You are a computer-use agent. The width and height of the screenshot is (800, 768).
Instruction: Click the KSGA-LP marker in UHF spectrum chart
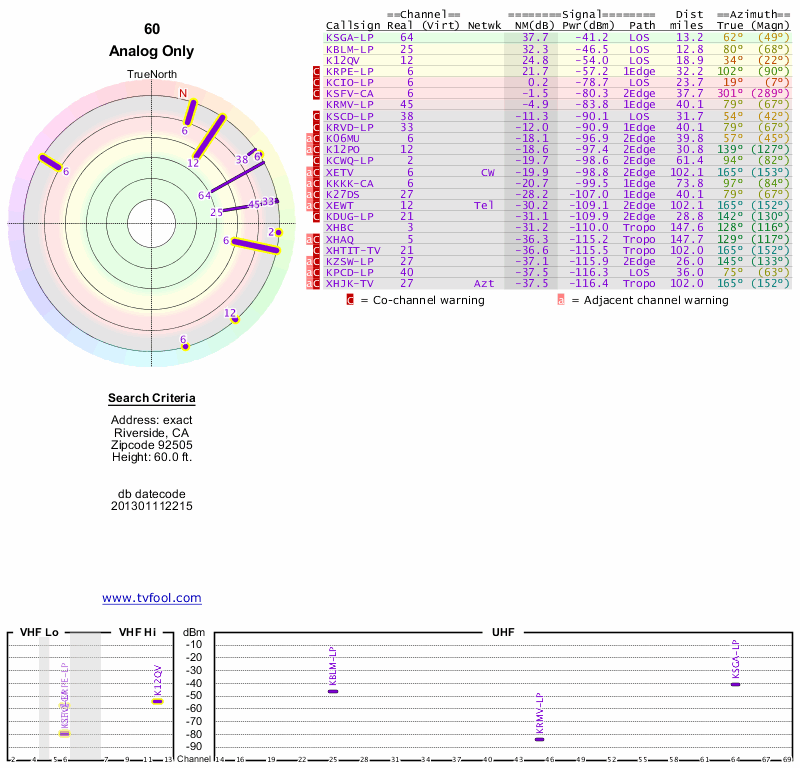736,684
